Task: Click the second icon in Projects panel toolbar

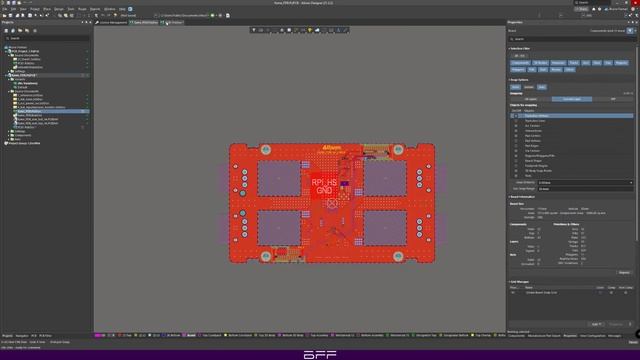Action: (x=13, y=31)
